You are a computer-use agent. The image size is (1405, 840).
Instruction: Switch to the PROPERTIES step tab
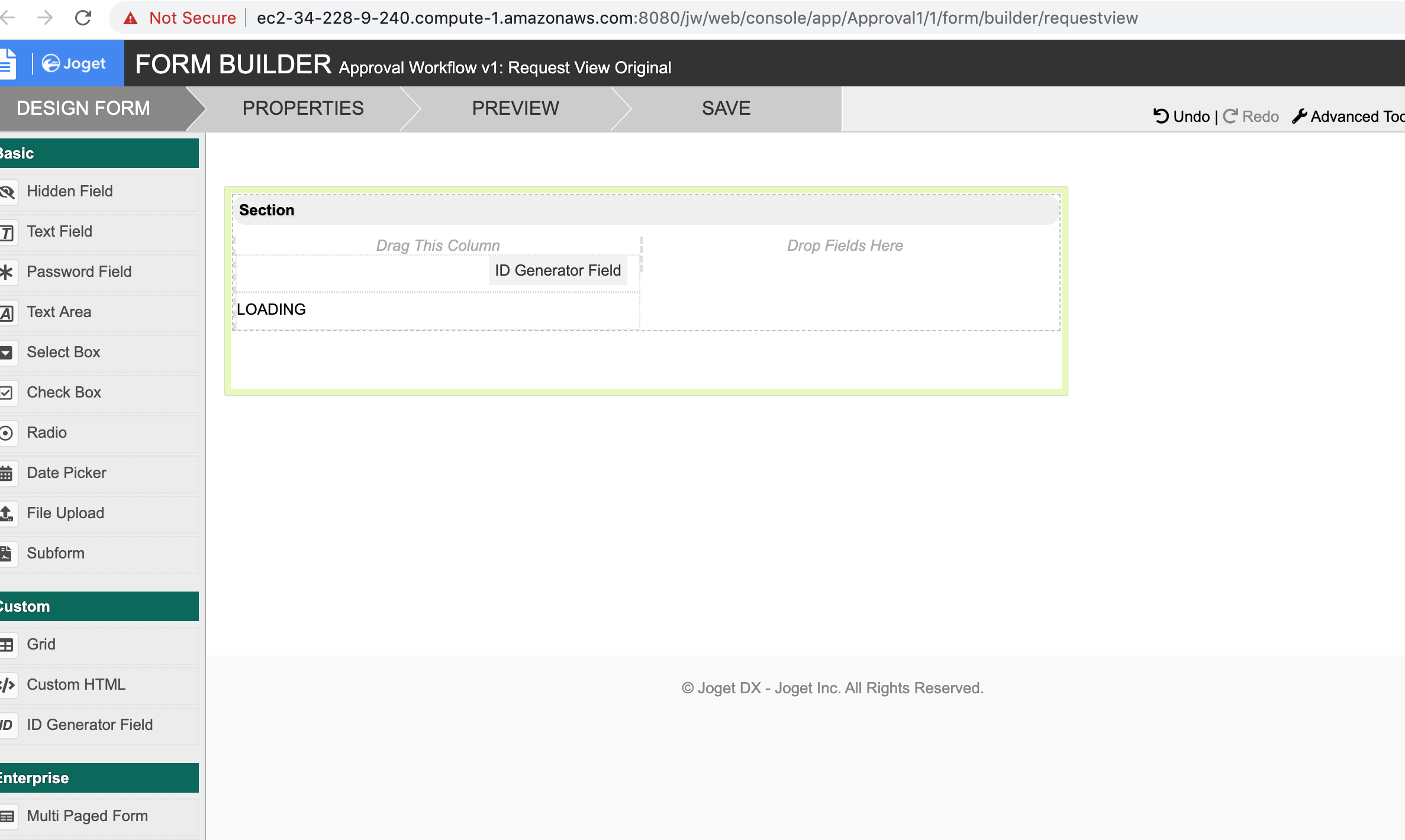[302, 108]
